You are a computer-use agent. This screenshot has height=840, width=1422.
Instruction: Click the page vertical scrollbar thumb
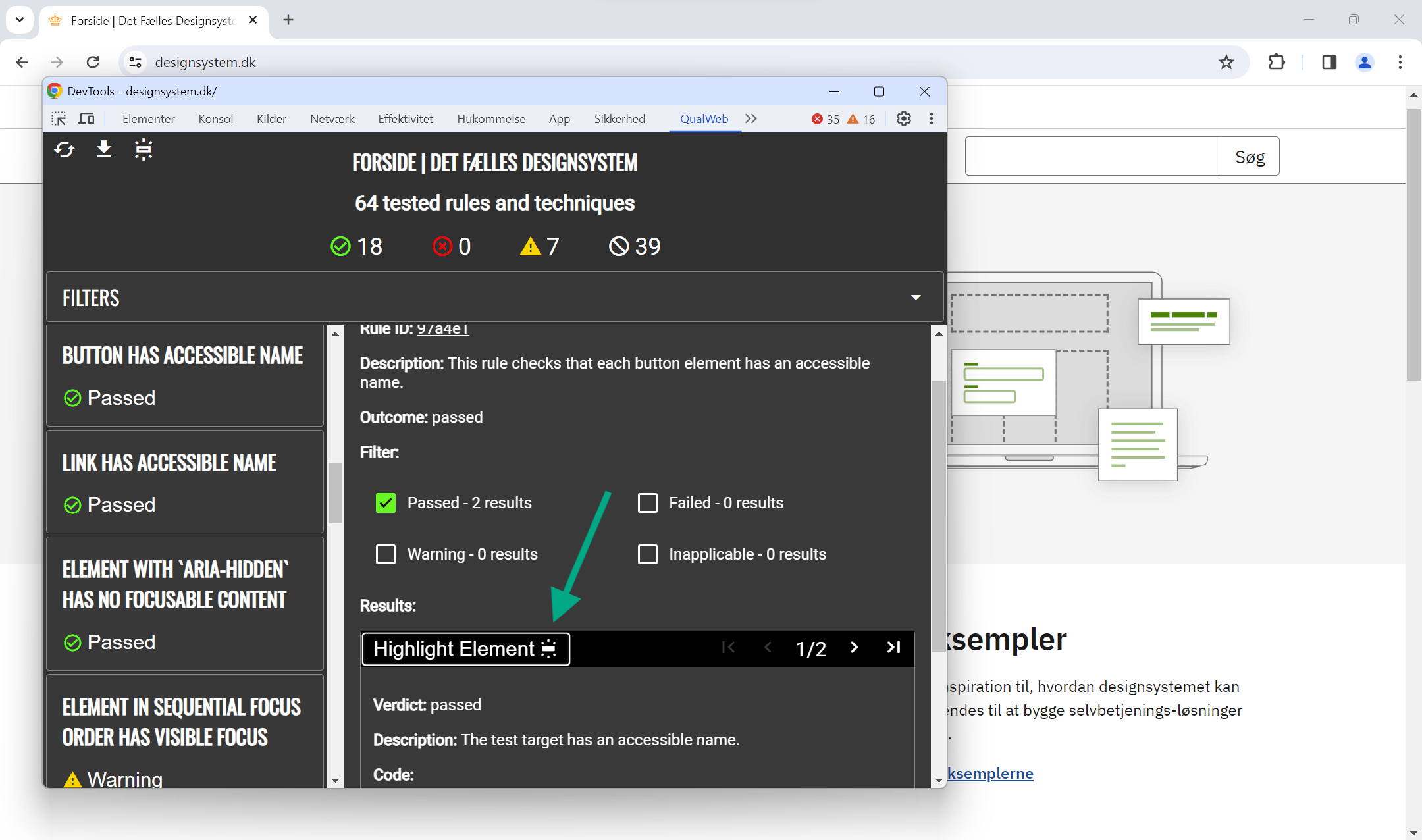pyautogui.click(x=1413, y=245)
